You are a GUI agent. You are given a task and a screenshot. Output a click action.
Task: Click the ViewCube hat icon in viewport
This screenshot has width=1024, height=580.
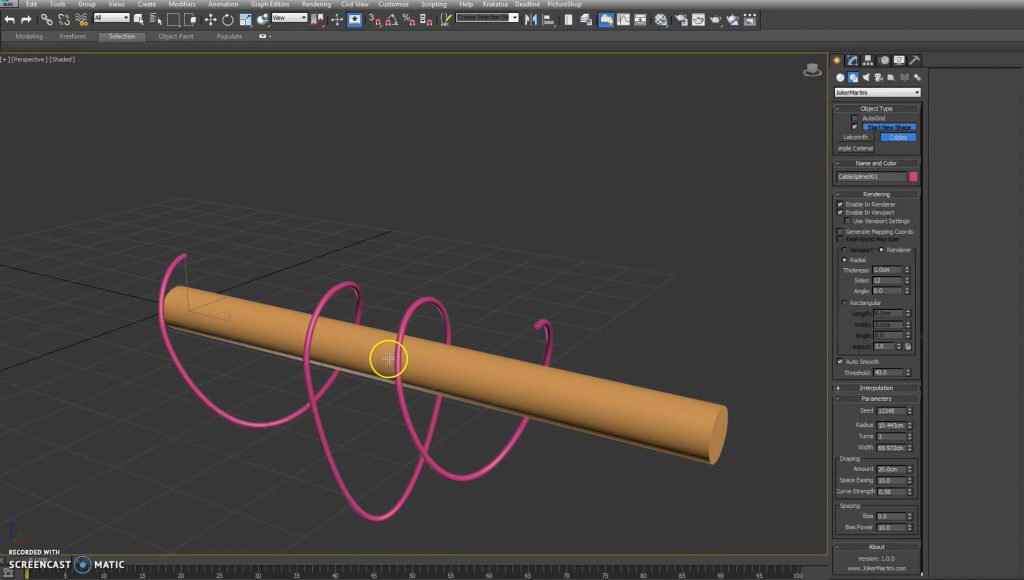[x=812, y=70]
